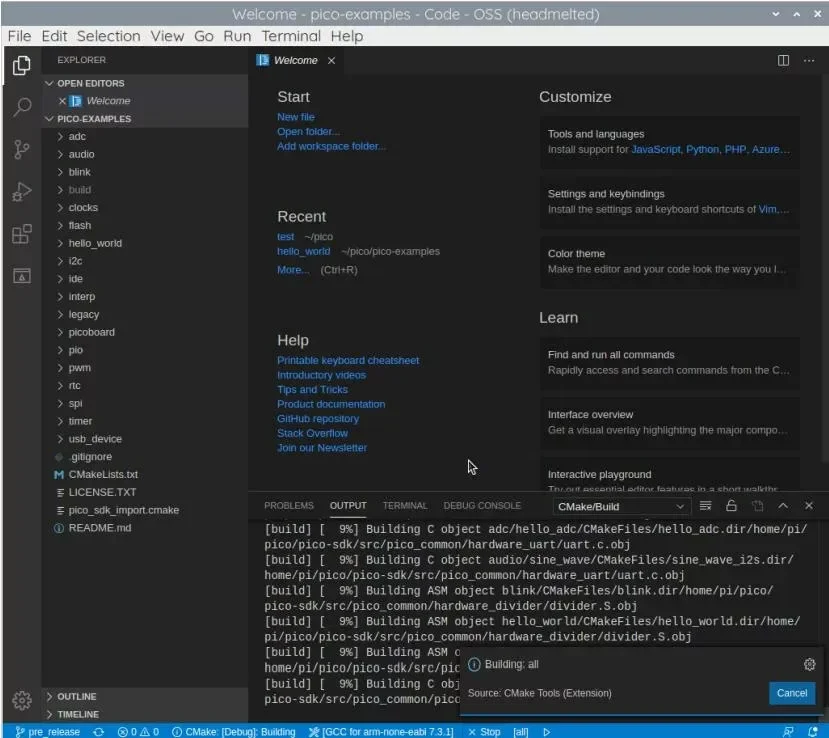Open notification settings gear for Building all
829x738 pixels.
pyautogui.click(x=809, y=665)
